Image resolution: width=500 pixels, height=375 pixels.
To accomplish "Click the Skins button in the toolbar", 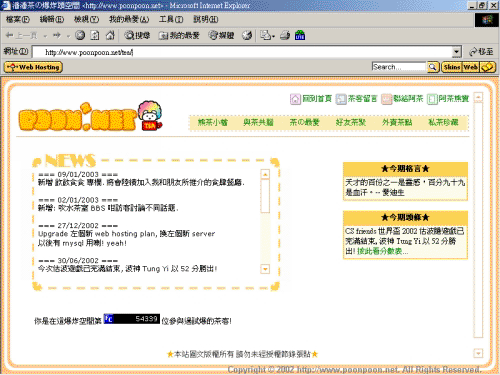I will [x=452, y=67].
